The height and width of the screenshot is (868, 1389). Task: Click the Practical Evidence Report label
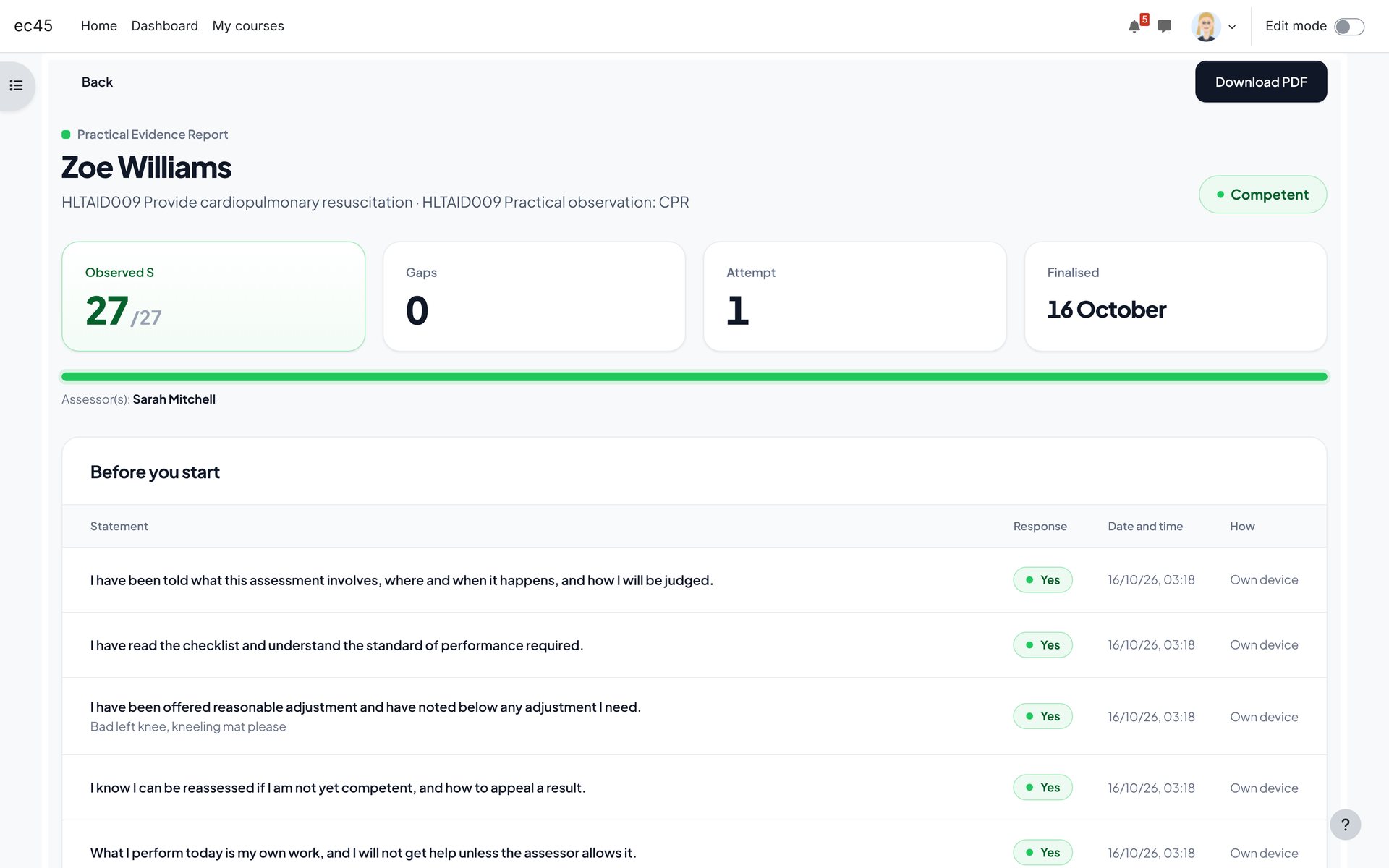pyautogui.click(x=153, y=135)
